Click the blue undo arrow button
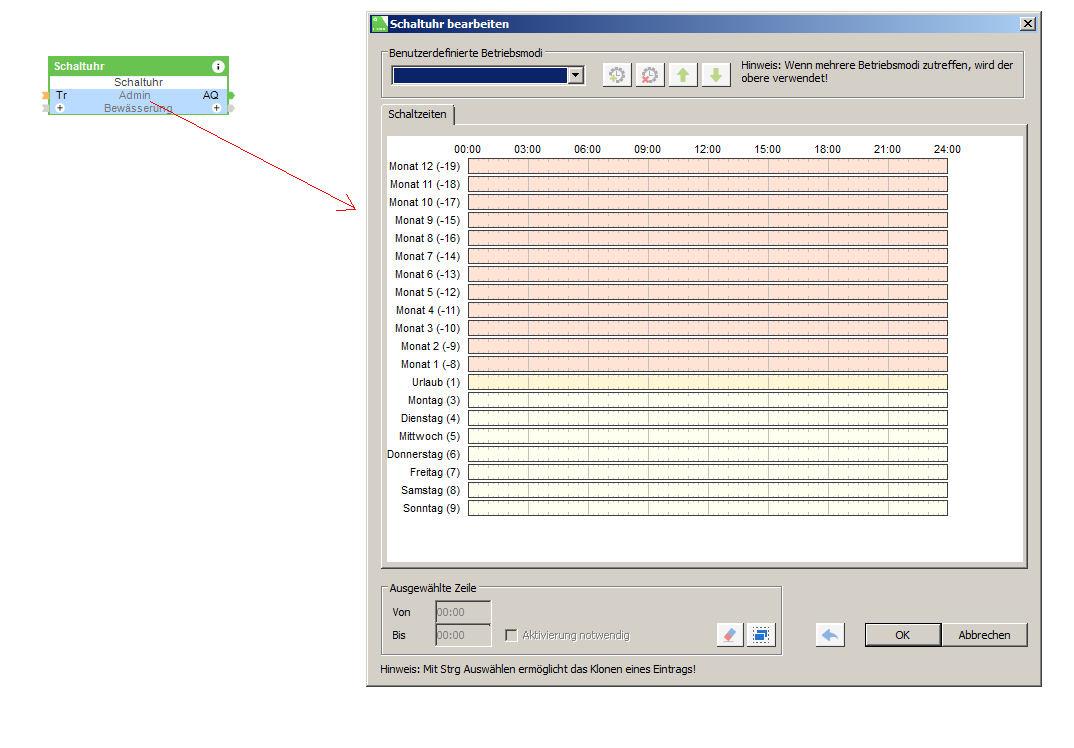This screenshot has height=748, width=1074. (x=830, y=635)
